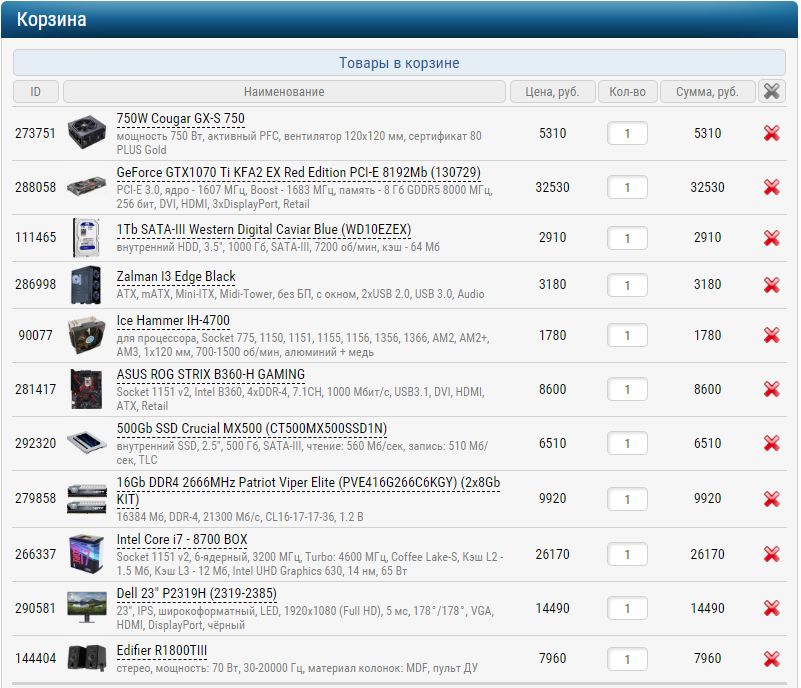
Task: Open the 750W Cougar GX-S 750 link
Action: click(x=180, y=118)
